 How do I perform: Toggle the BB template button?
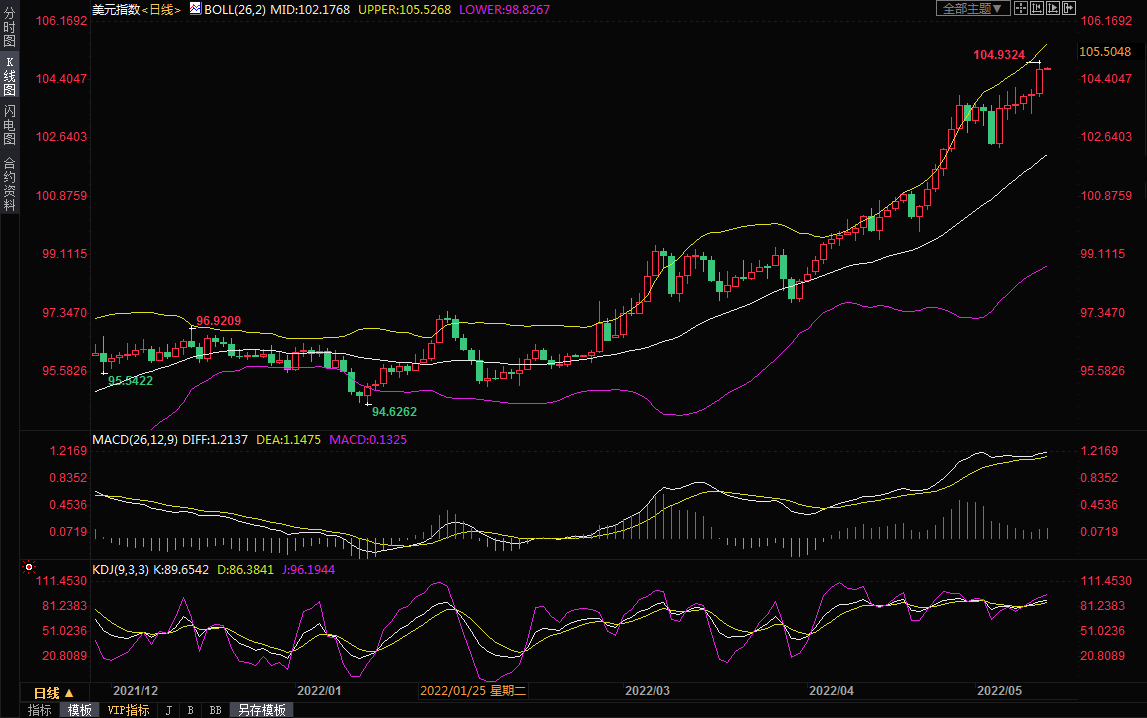point(215,710)
